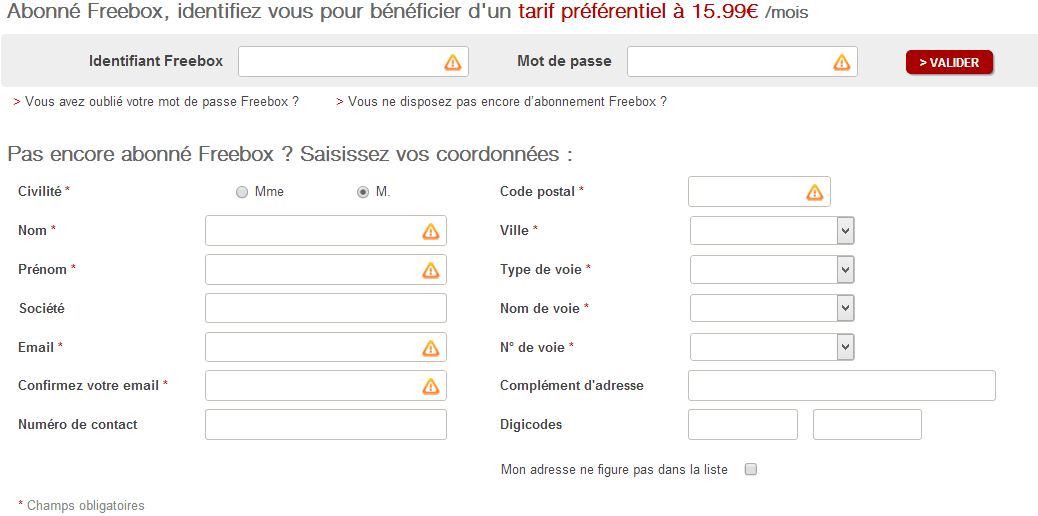This screenshot has width=1038, height=516.
Task: Click warning icon in Email field
Action: tap(431, 348)
